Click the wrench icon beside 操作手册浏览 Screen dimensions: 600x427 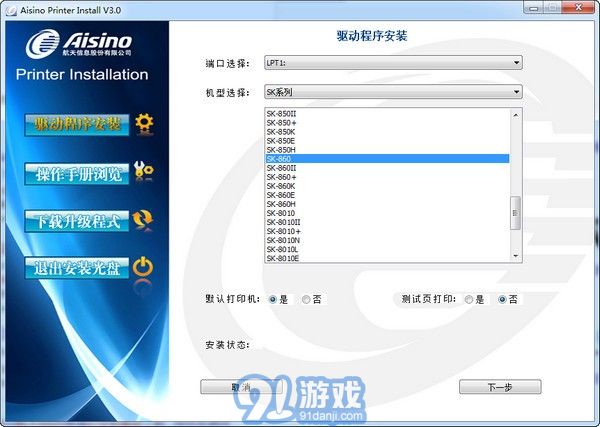click(143, 171)
